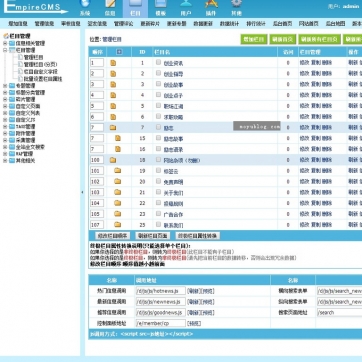Click the page icon in row ID 15
362x362 pixels.
click(118, 138)
